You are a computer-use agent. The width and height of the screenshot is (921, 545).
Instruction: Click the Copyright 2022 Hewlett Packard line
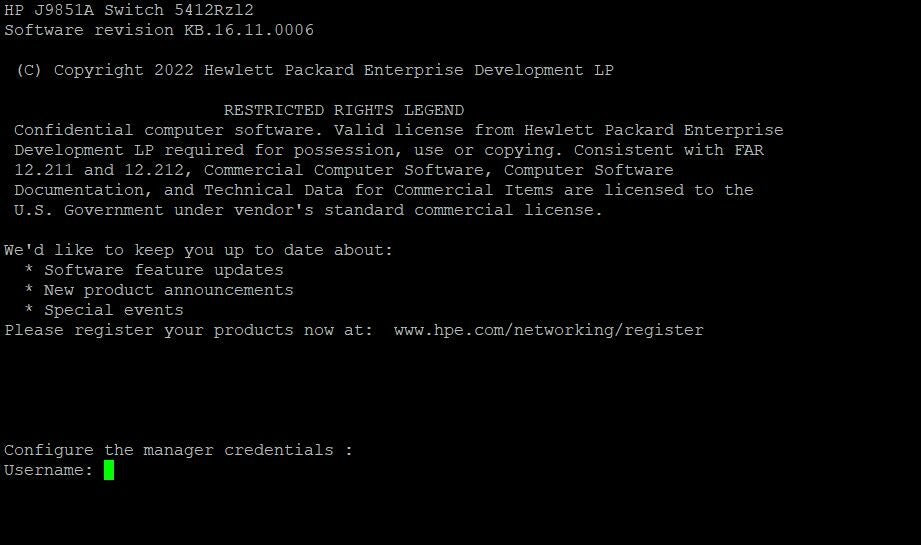(x=315, y=70)
